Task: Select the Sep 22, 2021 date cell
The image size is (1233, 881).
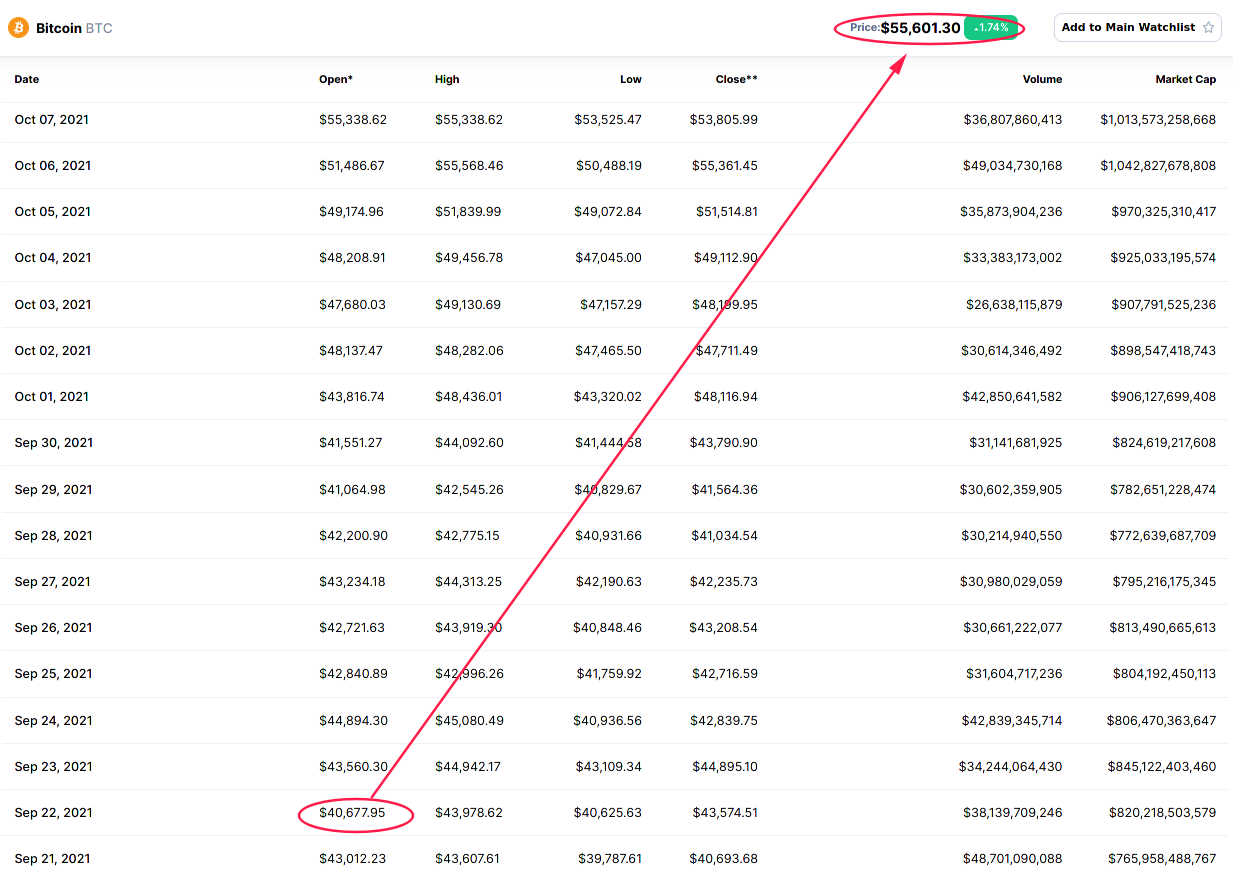Action: click(54, 812)
